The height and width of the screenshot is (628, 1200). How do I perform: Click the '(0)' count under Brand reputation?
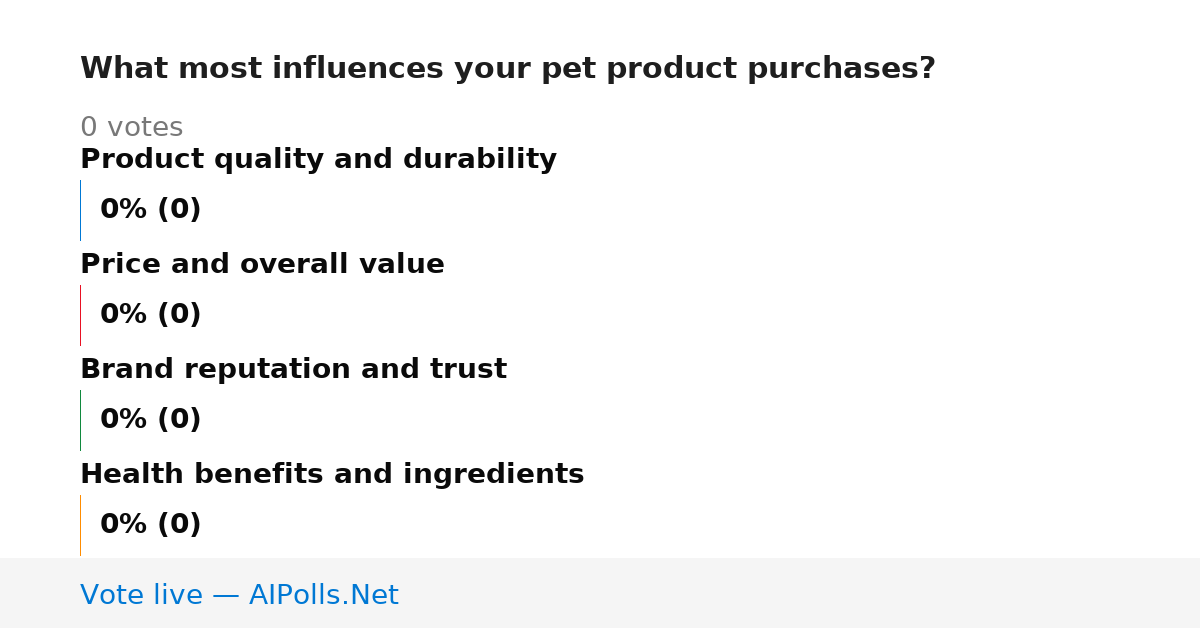(179, 420)
